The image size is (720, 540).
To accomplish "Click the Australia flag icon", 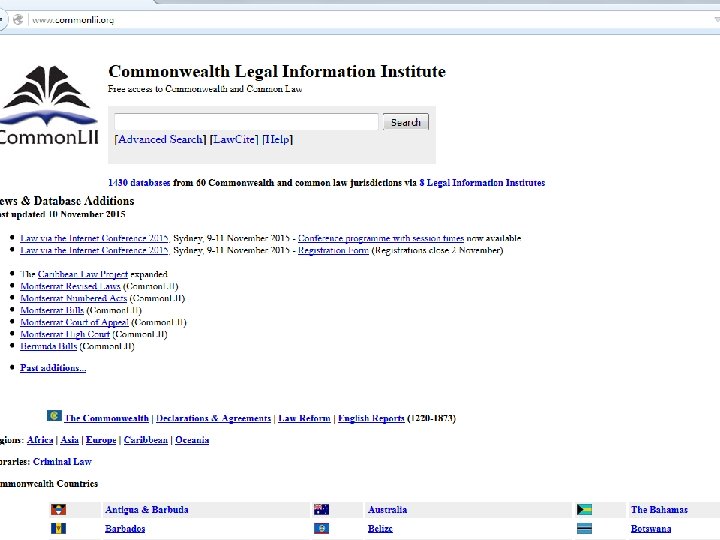I will point(321,509).
